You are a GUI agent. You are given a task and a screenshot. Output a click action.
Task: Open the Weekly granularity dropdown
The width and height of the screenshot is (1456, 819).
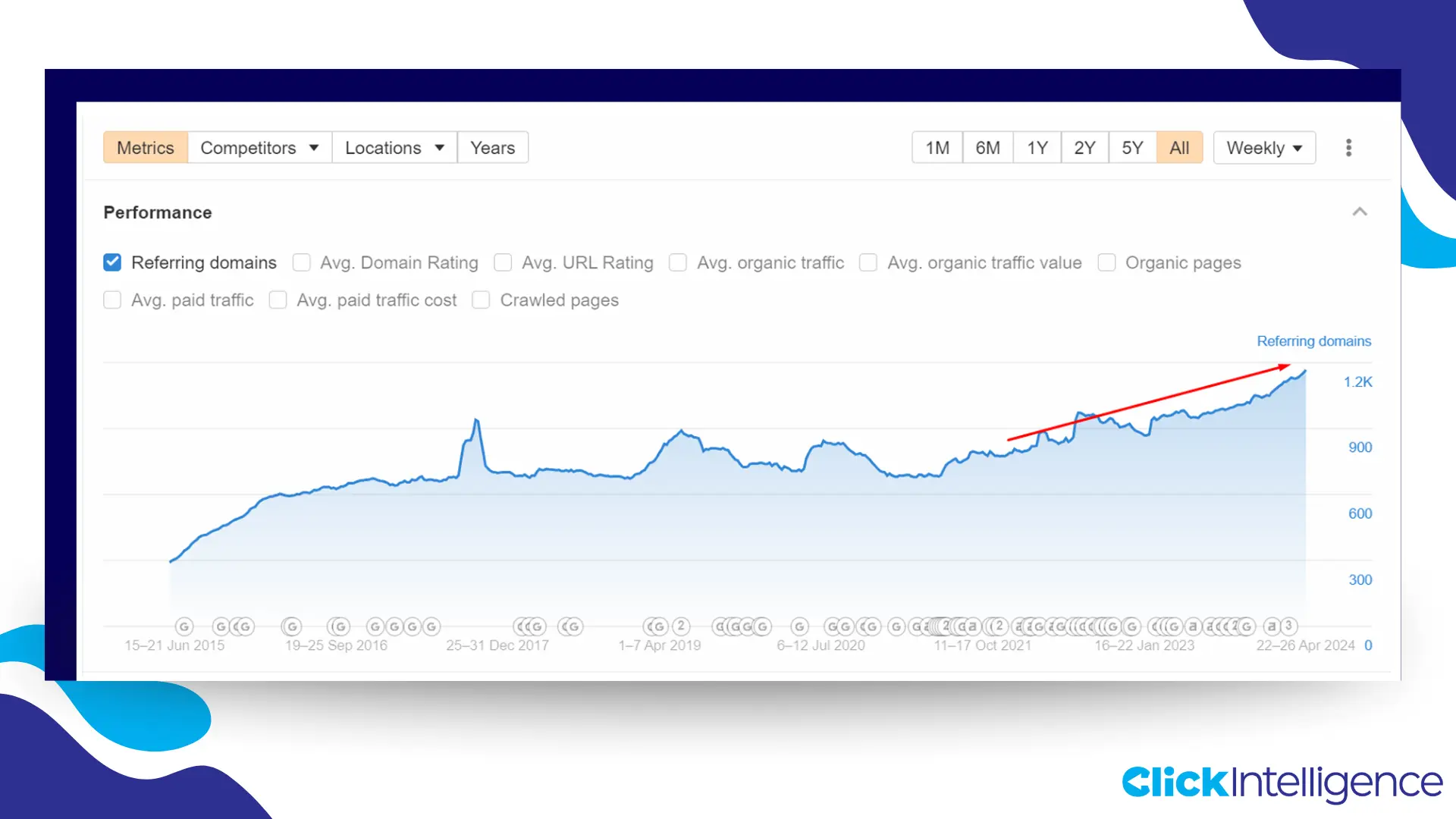[x=1263, y=147]
